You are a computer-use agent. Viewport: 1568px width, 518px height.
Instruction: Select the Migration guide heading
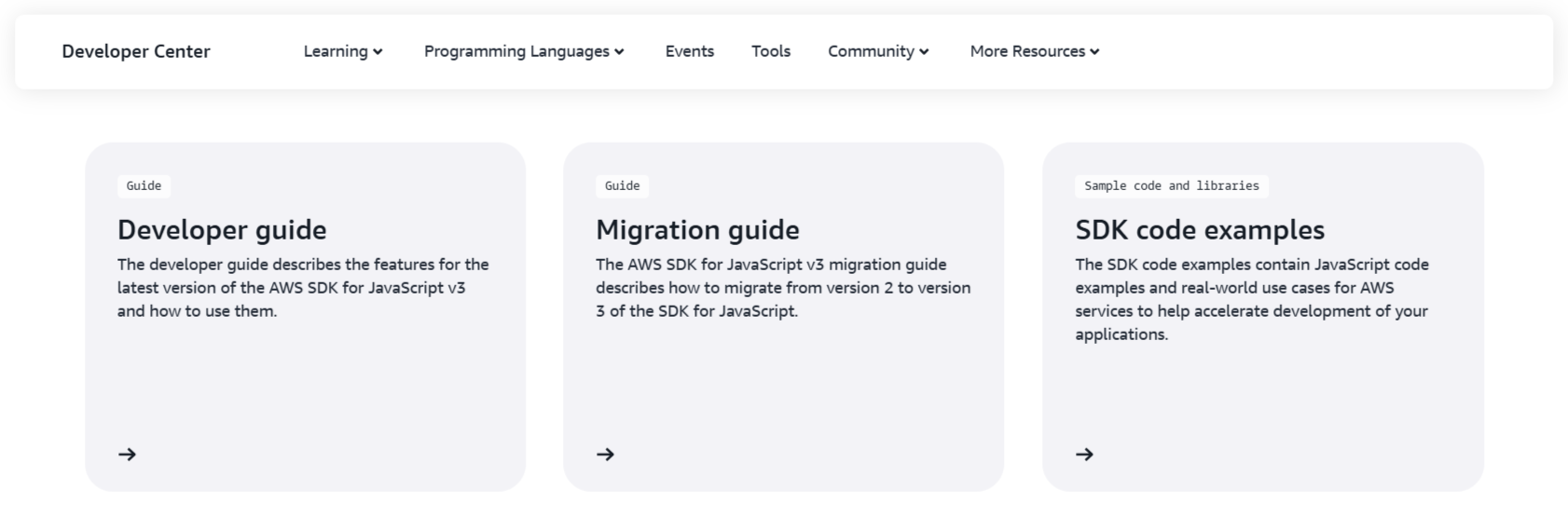(x=697, y=230)
